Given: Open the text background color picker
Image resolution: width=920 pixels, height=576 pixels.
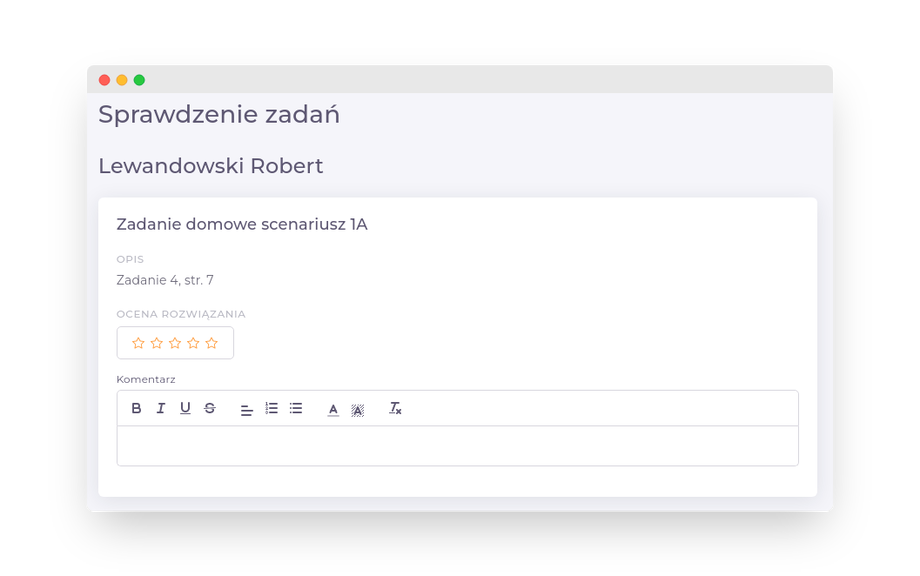Looking at the screenshot, I should (358, 409).
